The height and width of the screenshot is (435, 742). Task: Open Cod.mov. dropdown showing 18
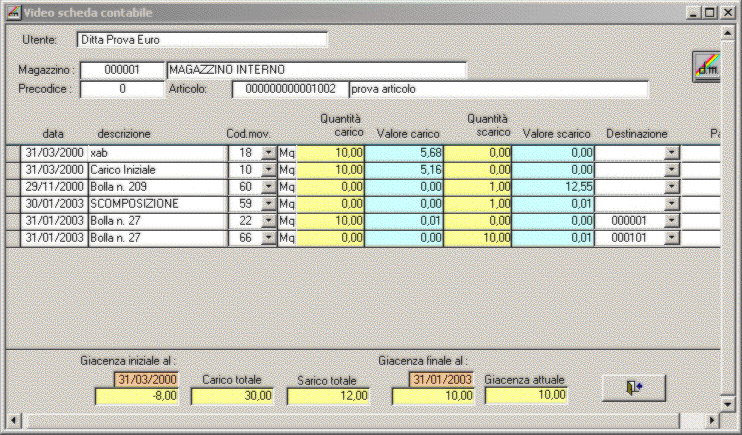[268, 153]
